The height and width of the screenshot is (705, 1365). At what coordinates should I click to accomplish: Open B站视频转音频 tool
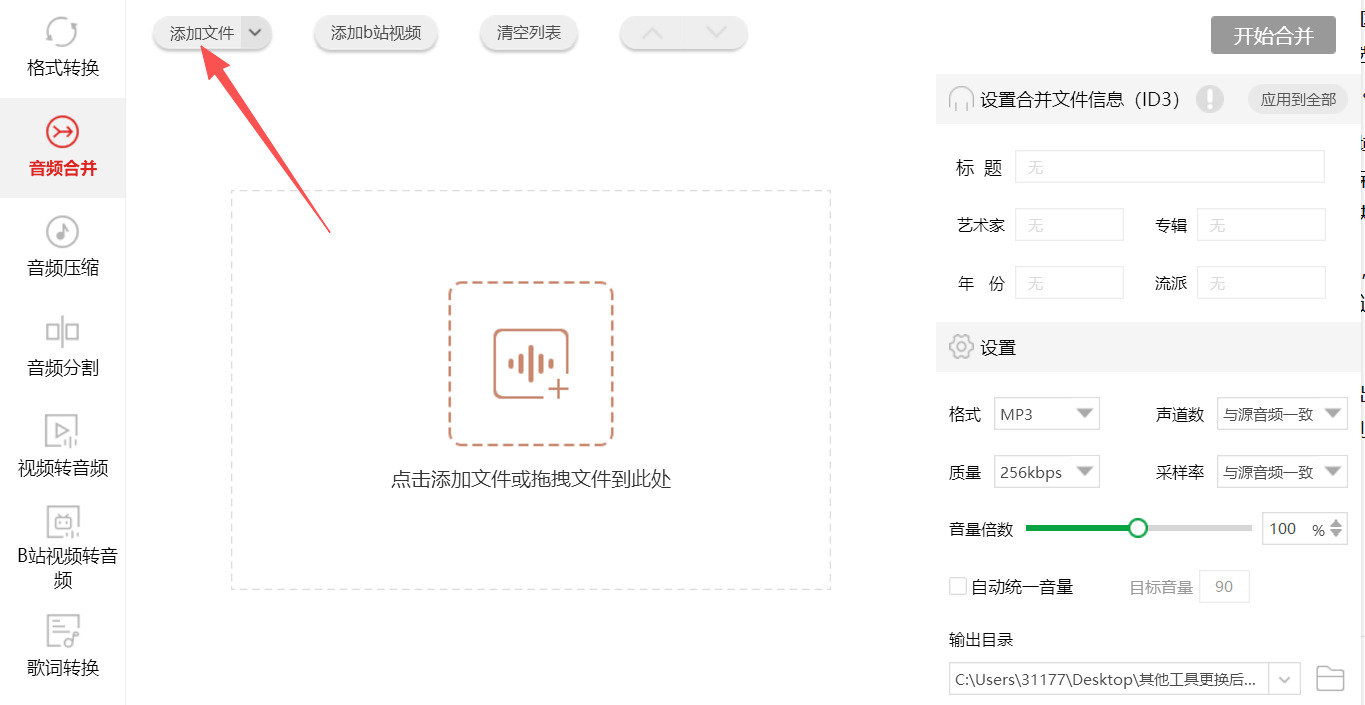point(62,550)
